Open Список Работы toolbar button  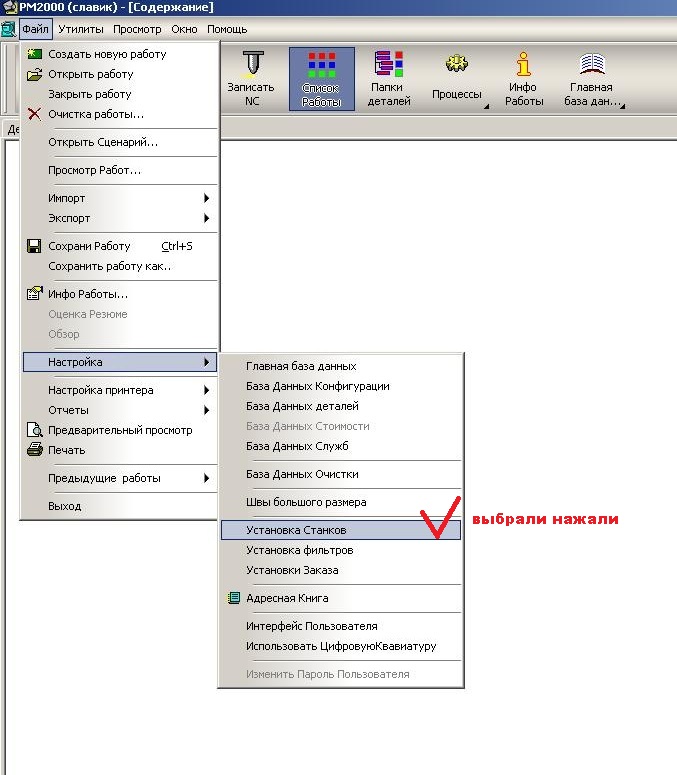coord(322,79)
